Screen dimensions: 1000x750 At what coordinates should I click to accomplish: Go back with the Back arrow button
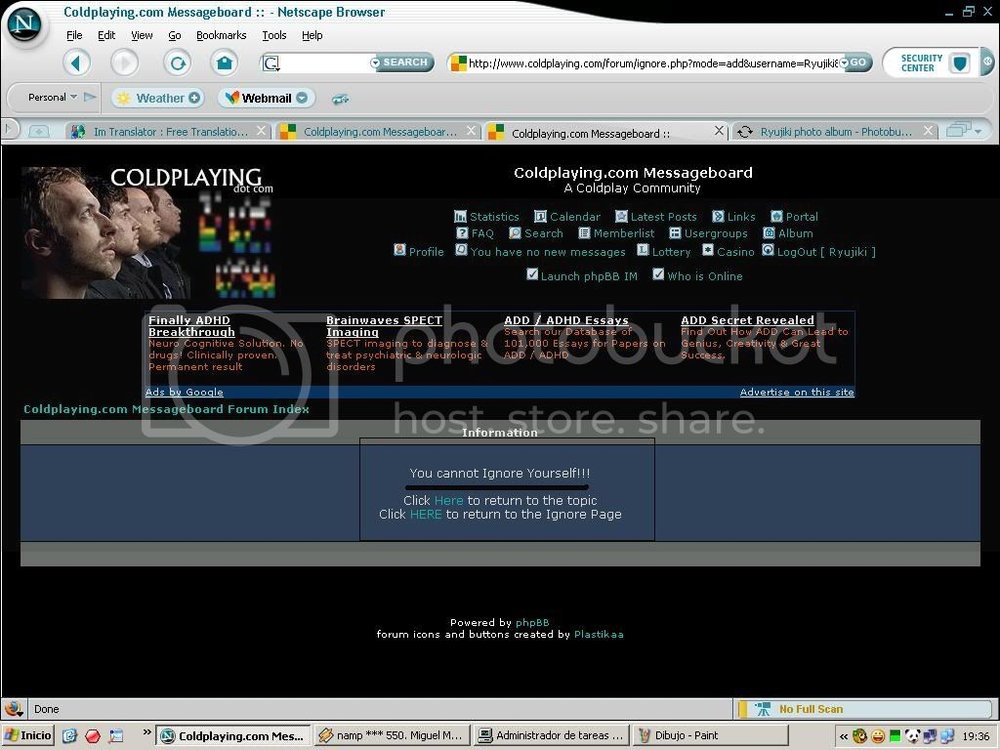(x=77, y=62)
